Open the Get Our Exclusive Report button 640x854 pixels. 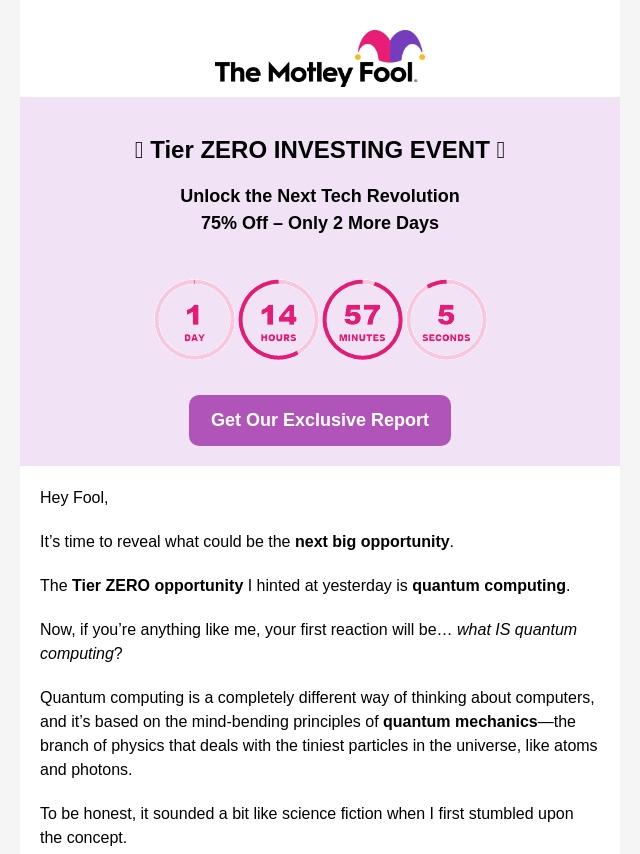tap(320, 420)
